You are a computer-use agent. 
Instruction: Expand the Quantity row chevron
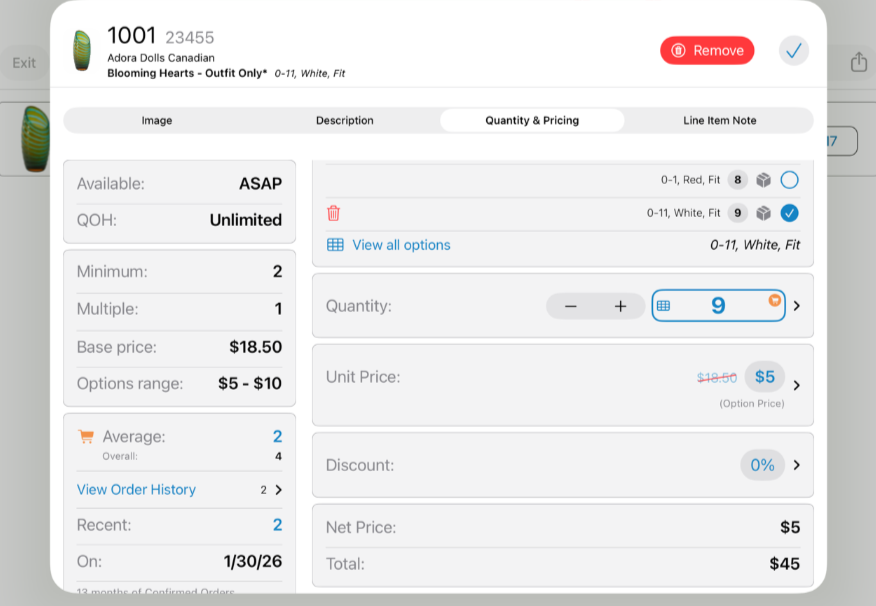797,306
